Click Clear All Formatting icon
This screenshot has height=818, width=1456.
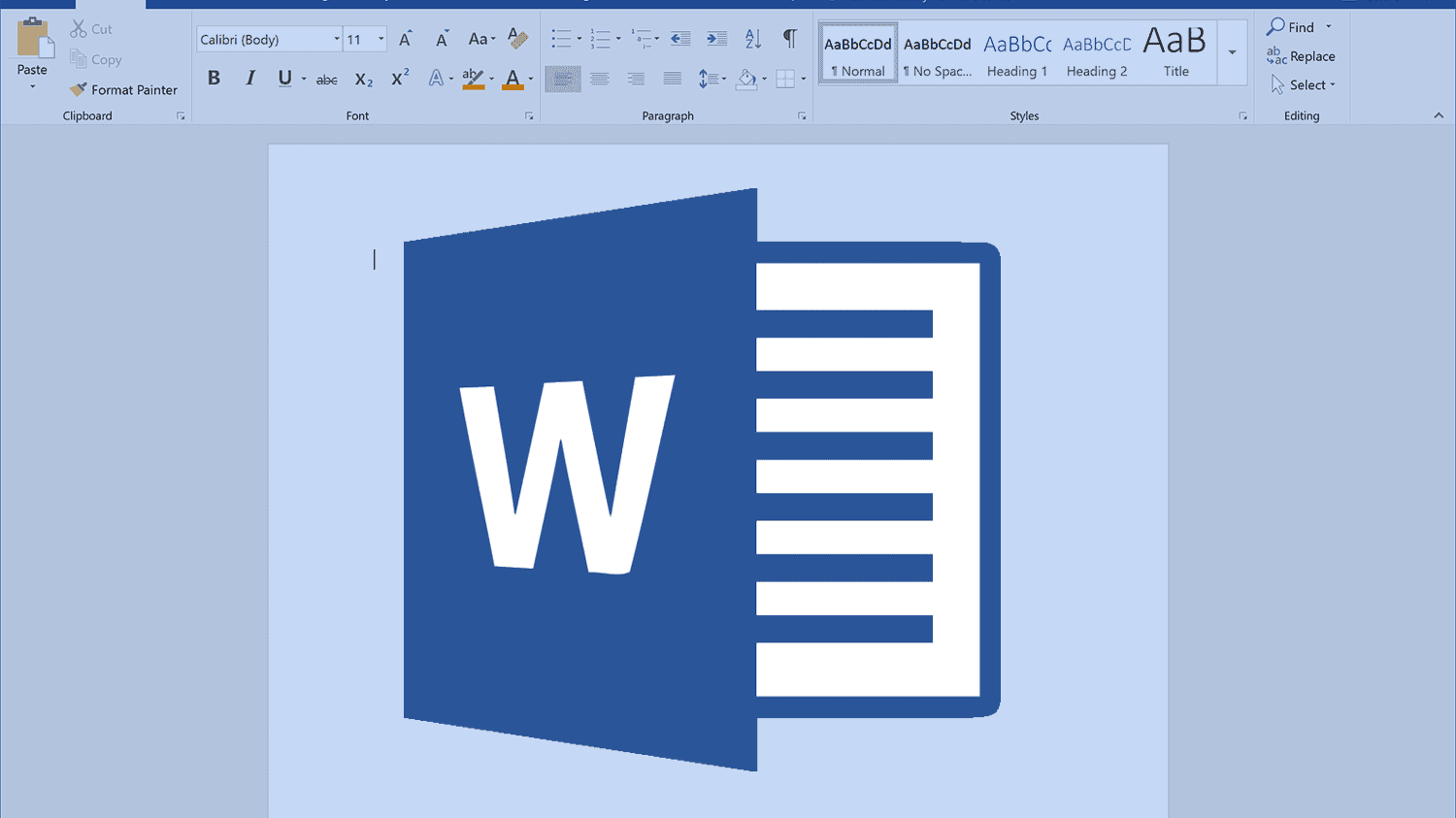517,39
